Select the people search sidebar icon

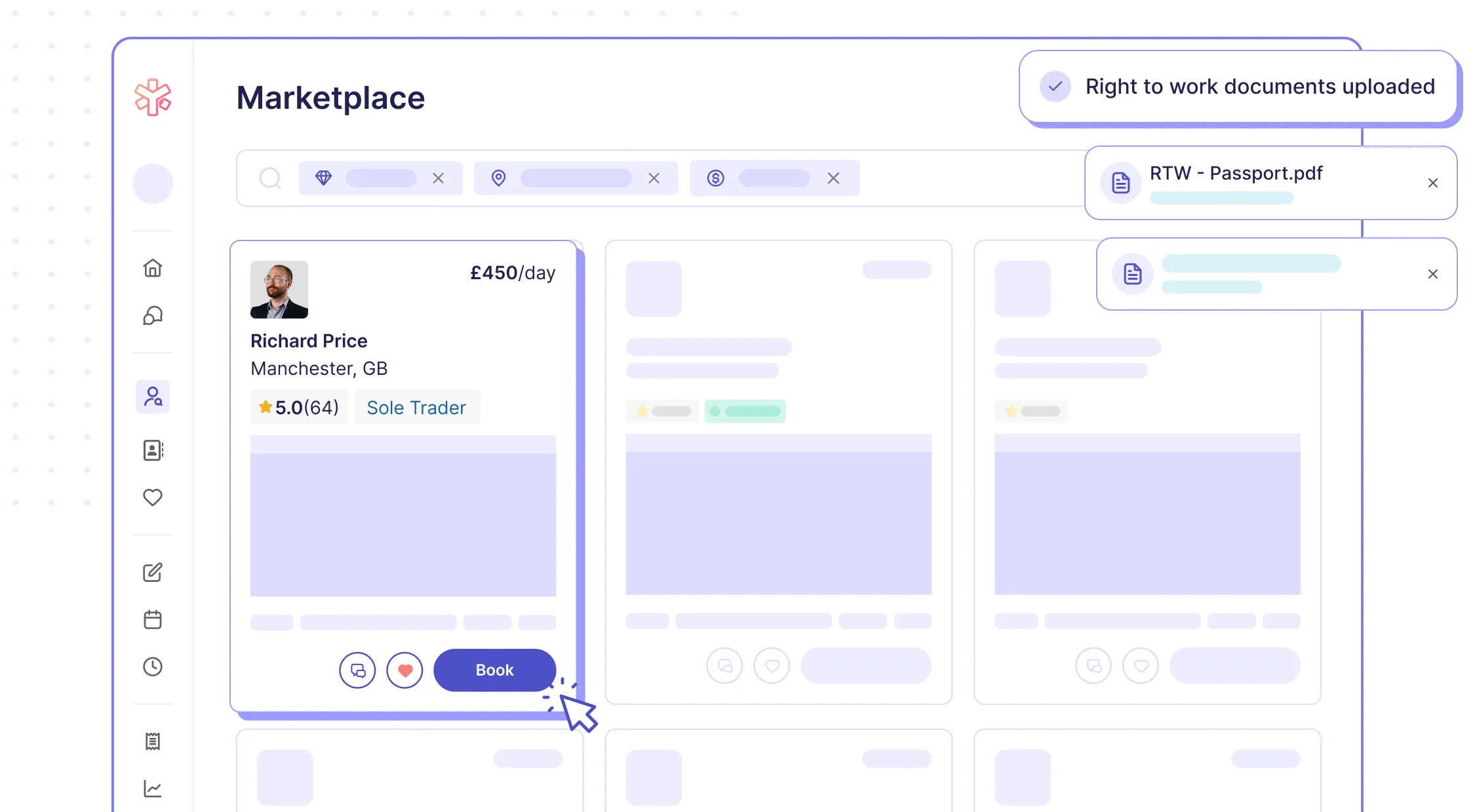coord(153,396)
